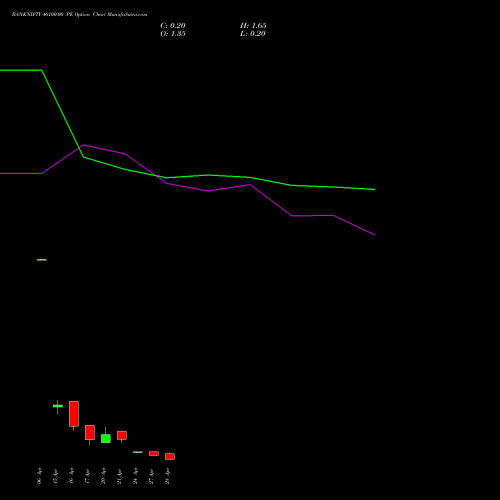Select the '20 Apr' date label

pyautogui.click(x=103, y=476)
